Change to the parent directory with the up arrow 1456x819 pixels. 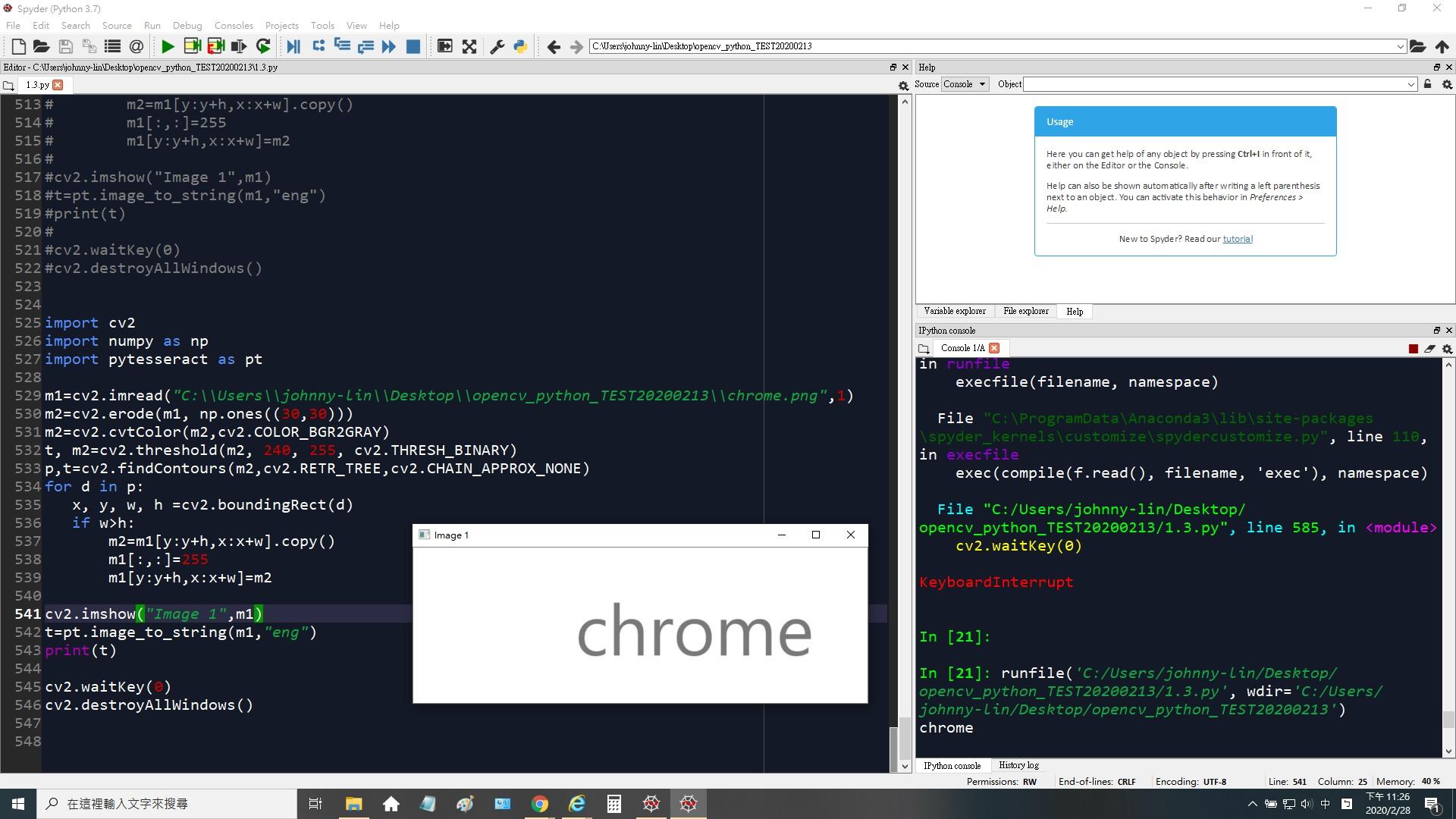(x=1442, y=46)
